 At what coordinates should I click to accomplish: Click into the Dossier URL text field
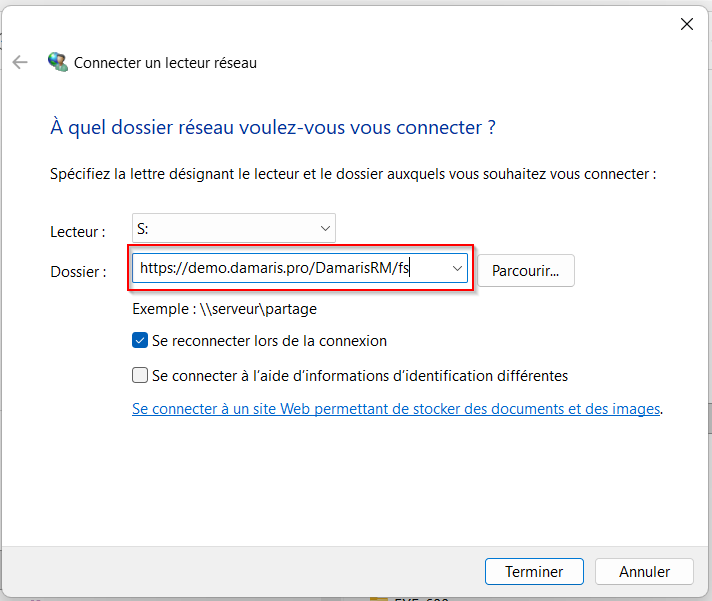pyautogui.click(x=290, y=268)
